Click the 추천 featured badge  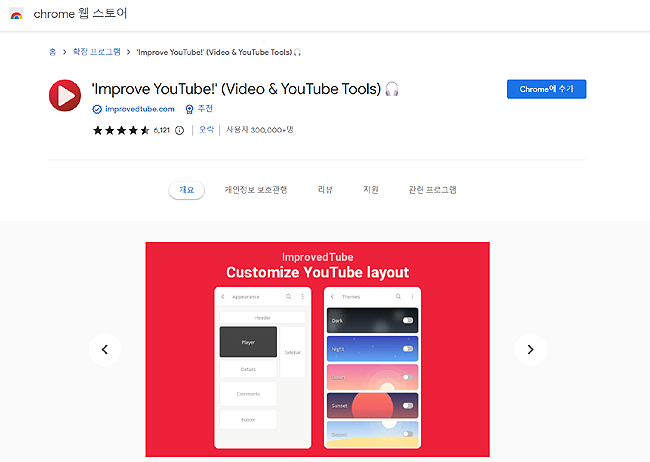pos(199,109)
